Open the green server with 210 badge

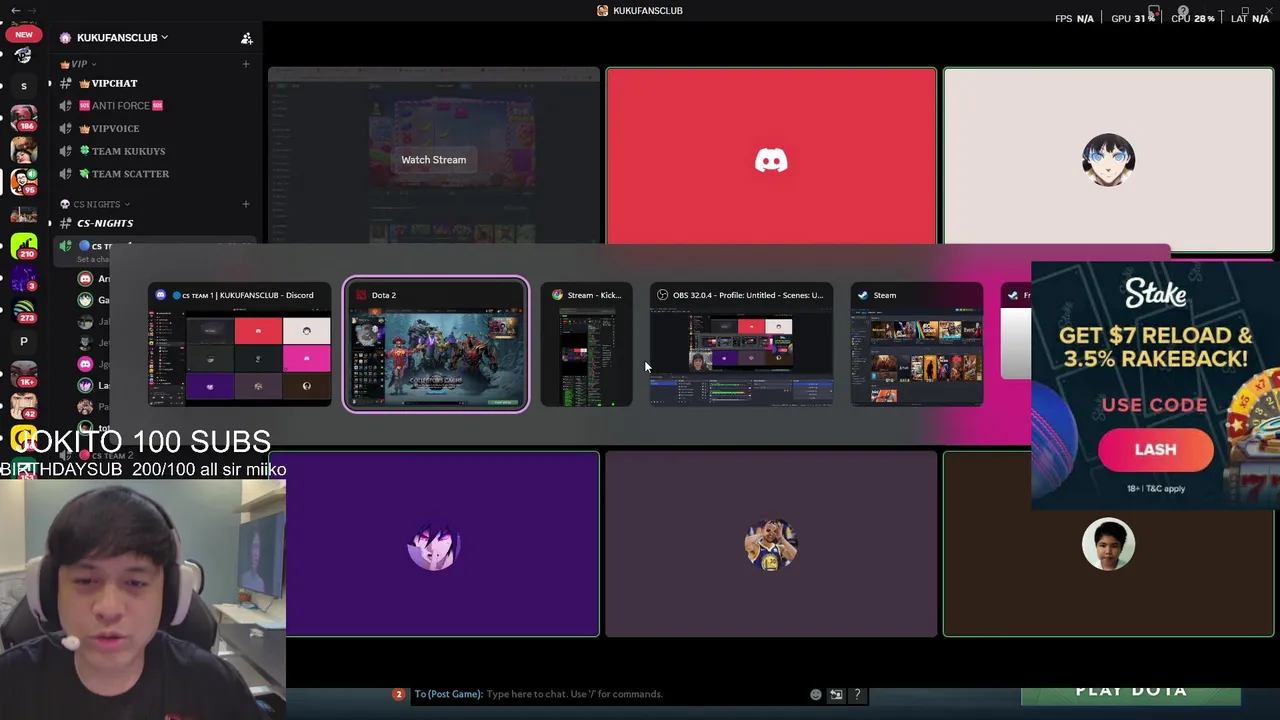coord(24,246)
